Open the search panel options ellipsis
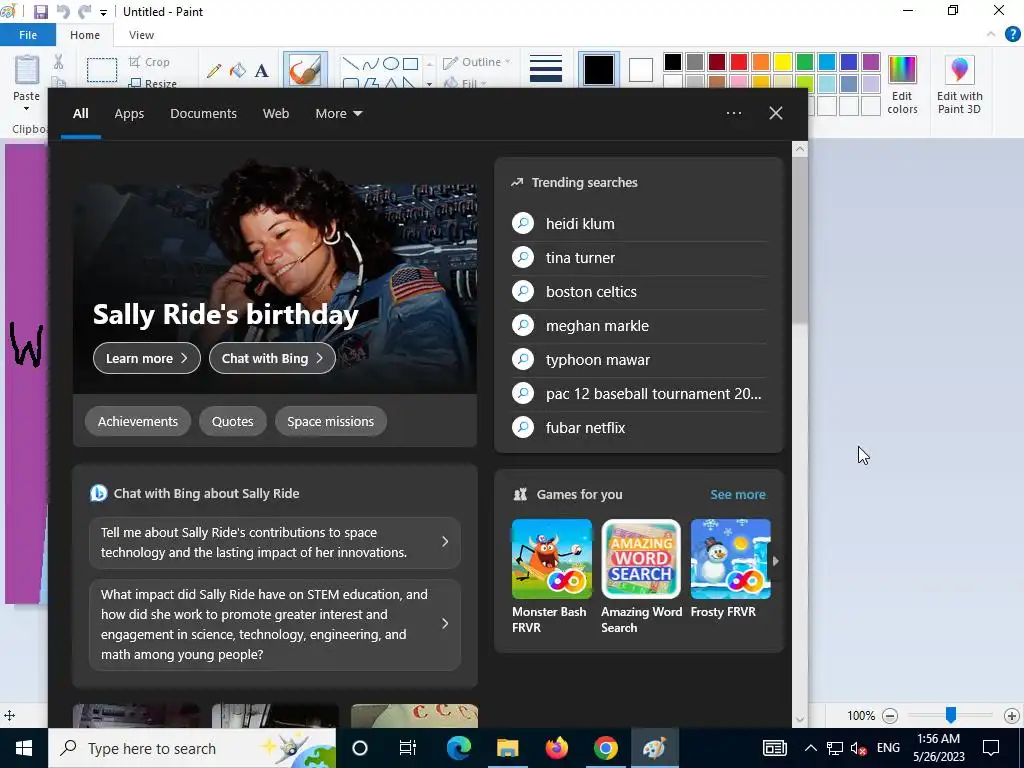 pos(733,114)
